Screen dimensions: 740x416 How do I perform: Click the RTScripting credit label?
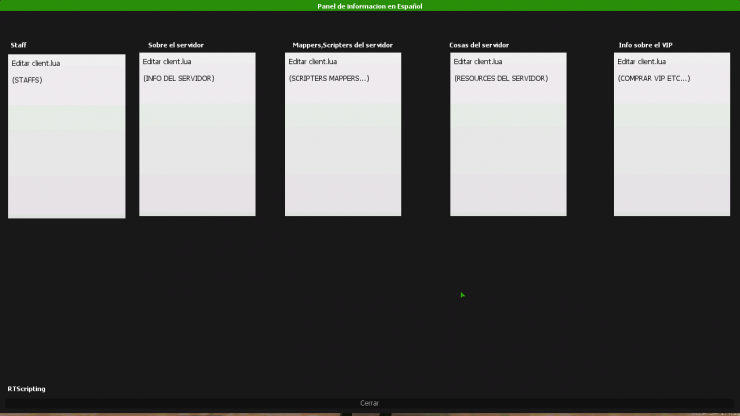click(26, 388)
